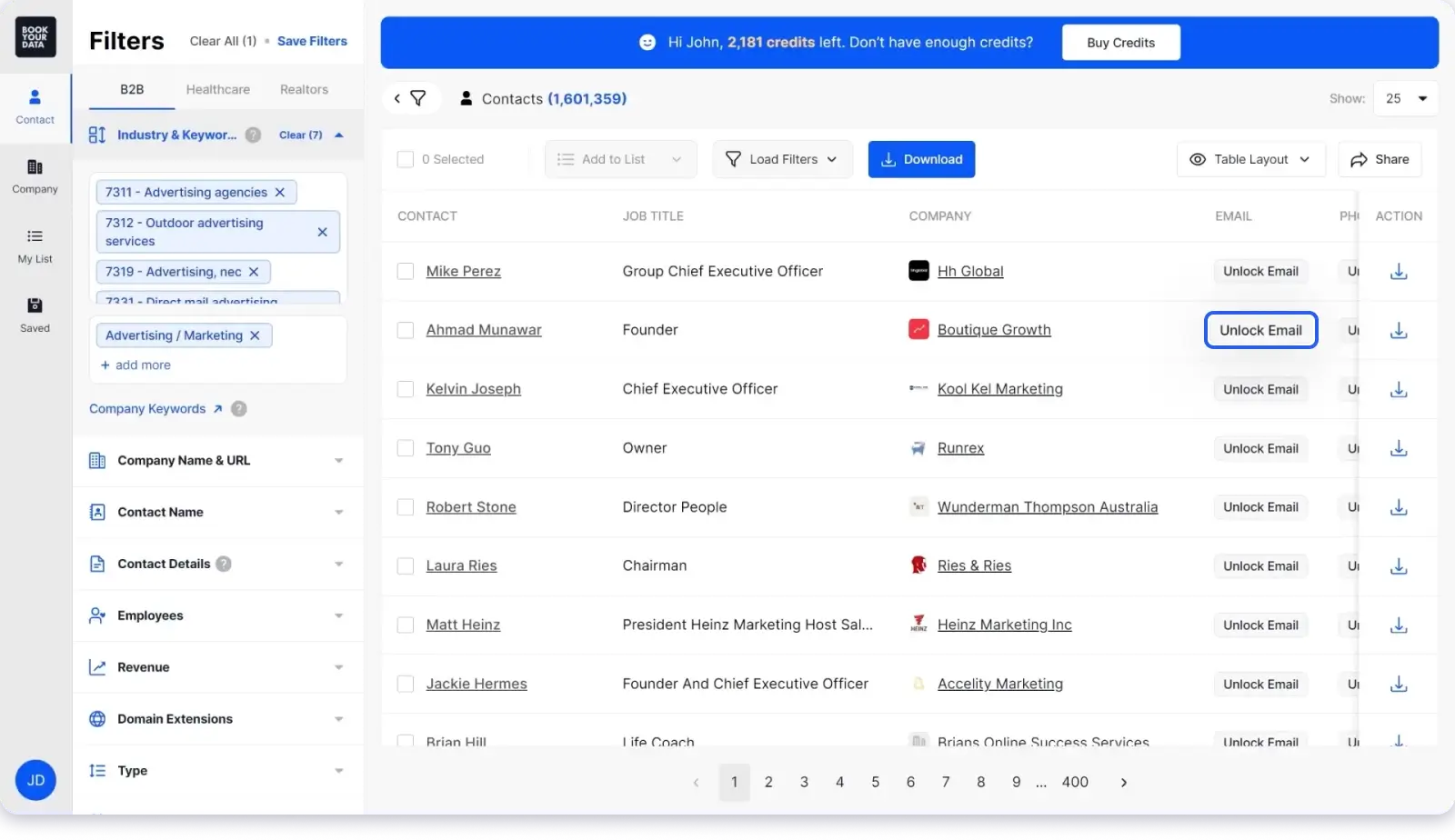Download Mike Perez's contact record
Viewport: 1455px width, 840px height.
coord(1399,271)
